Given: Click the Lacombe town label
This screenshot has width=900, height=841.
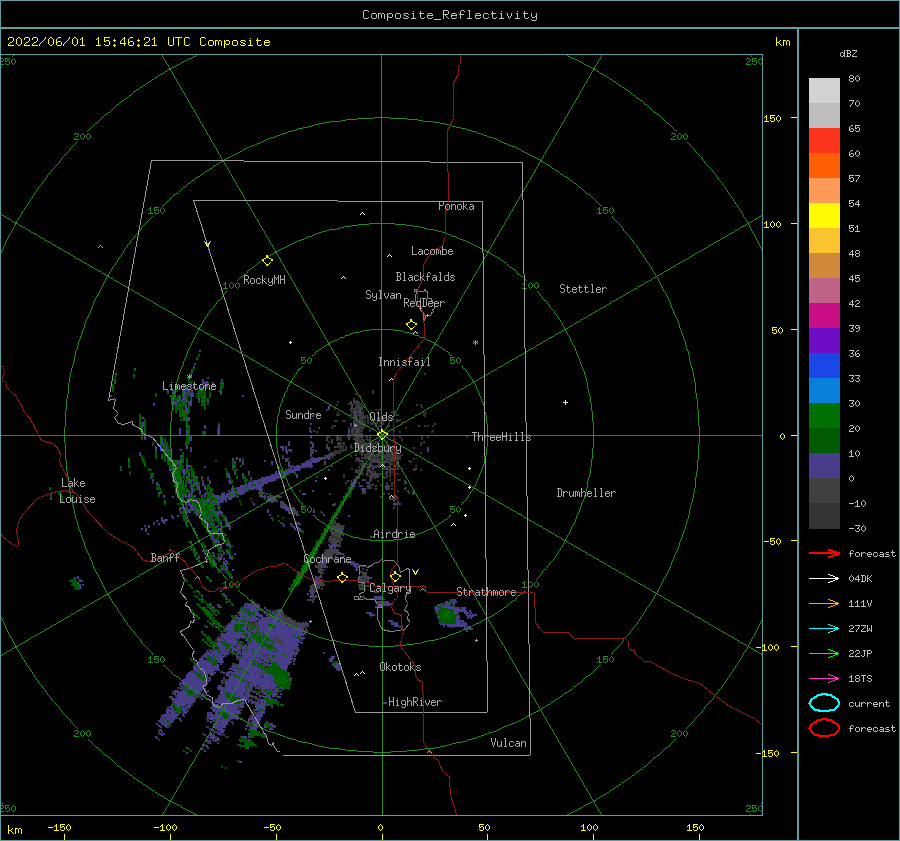Looking at the screenshot, I should pyautogui.click(x=432, y=251).
